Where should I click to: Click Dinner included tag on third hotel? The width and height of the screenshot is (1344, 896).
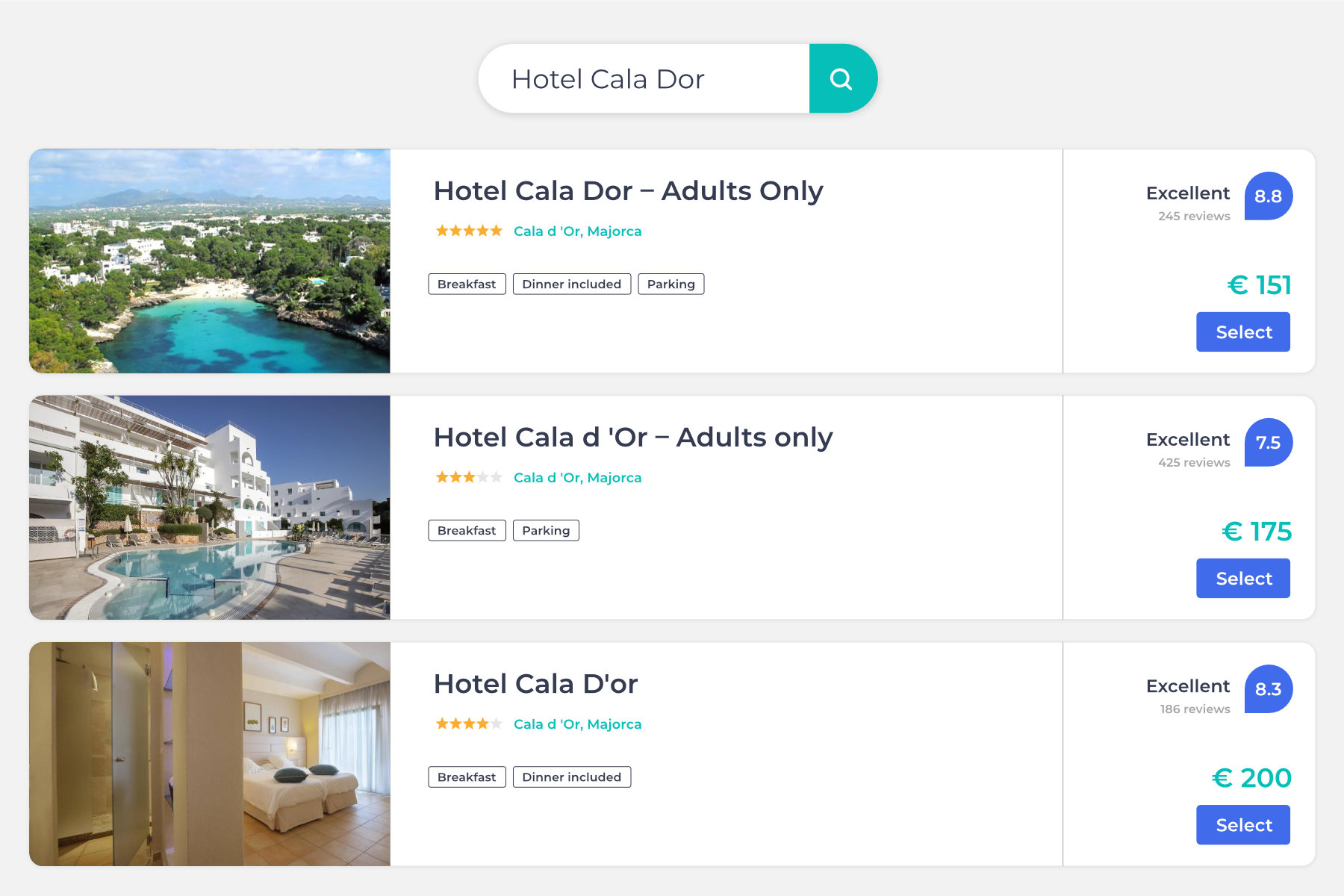[x=571, y=777]
